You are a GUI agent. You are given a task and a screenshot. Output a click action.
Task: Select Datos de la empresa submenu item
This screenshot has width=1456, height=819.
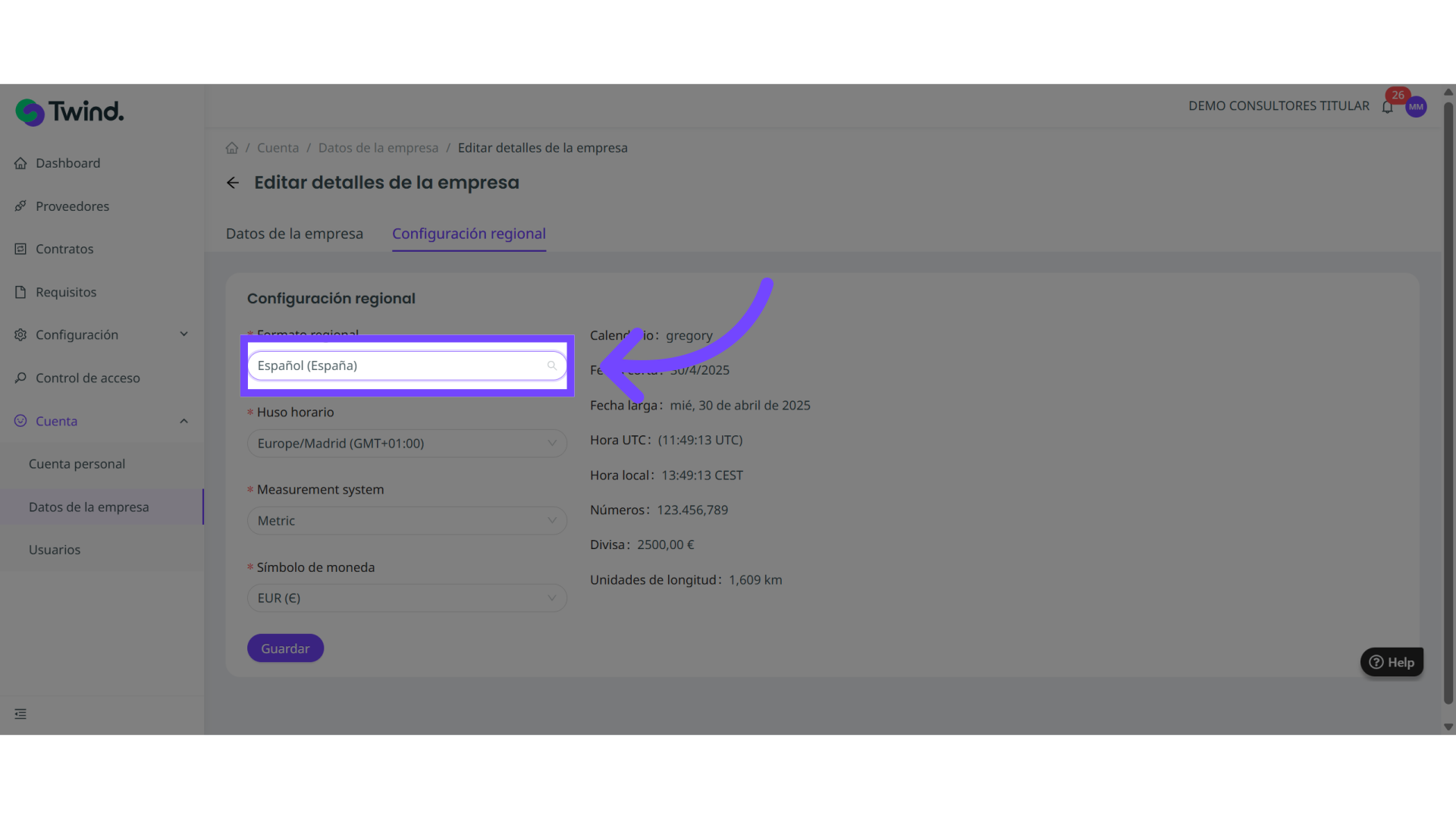click(102, 507)
